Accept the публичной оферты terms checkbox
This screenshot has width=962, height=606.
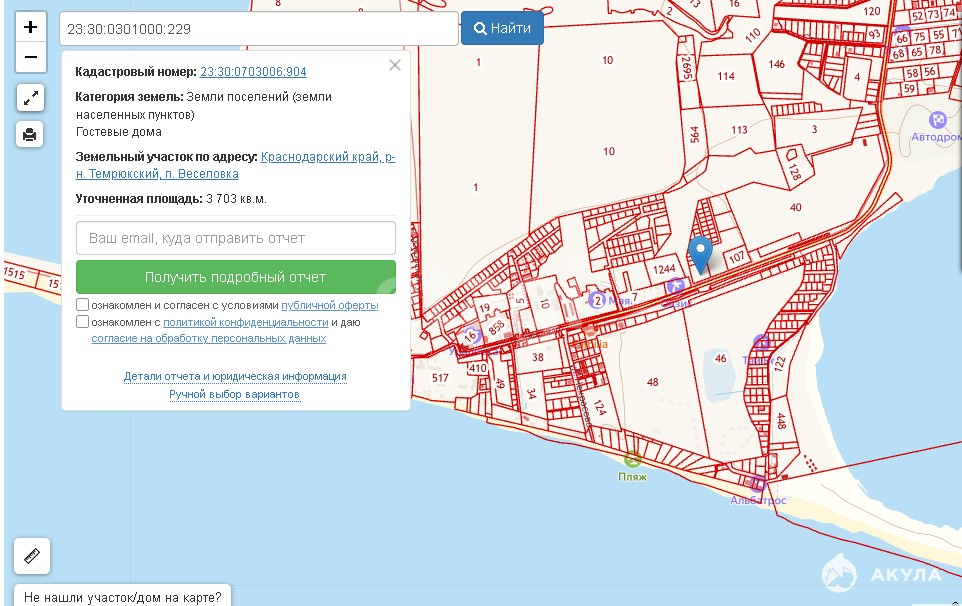coord(83,305)
